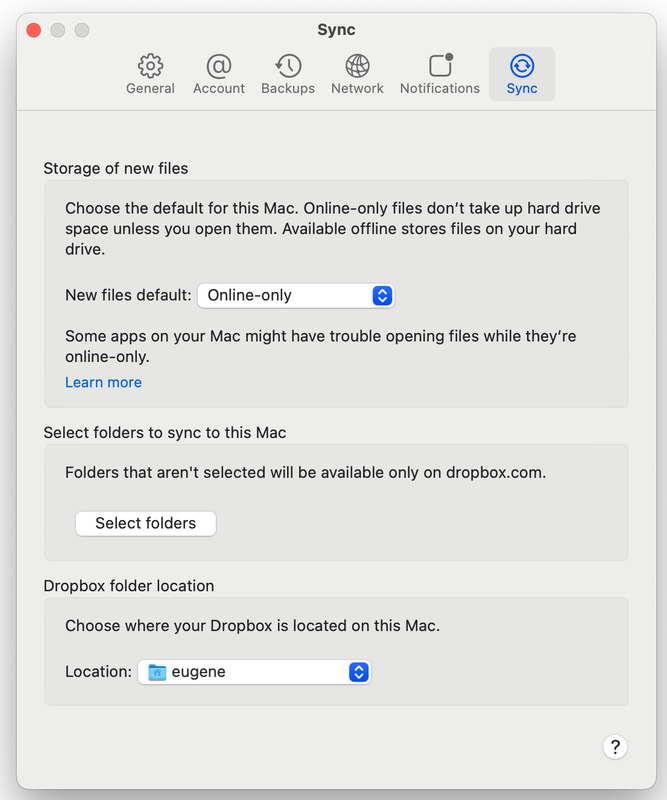
Task: Click the notification badge dot
Action: (451, 57)
